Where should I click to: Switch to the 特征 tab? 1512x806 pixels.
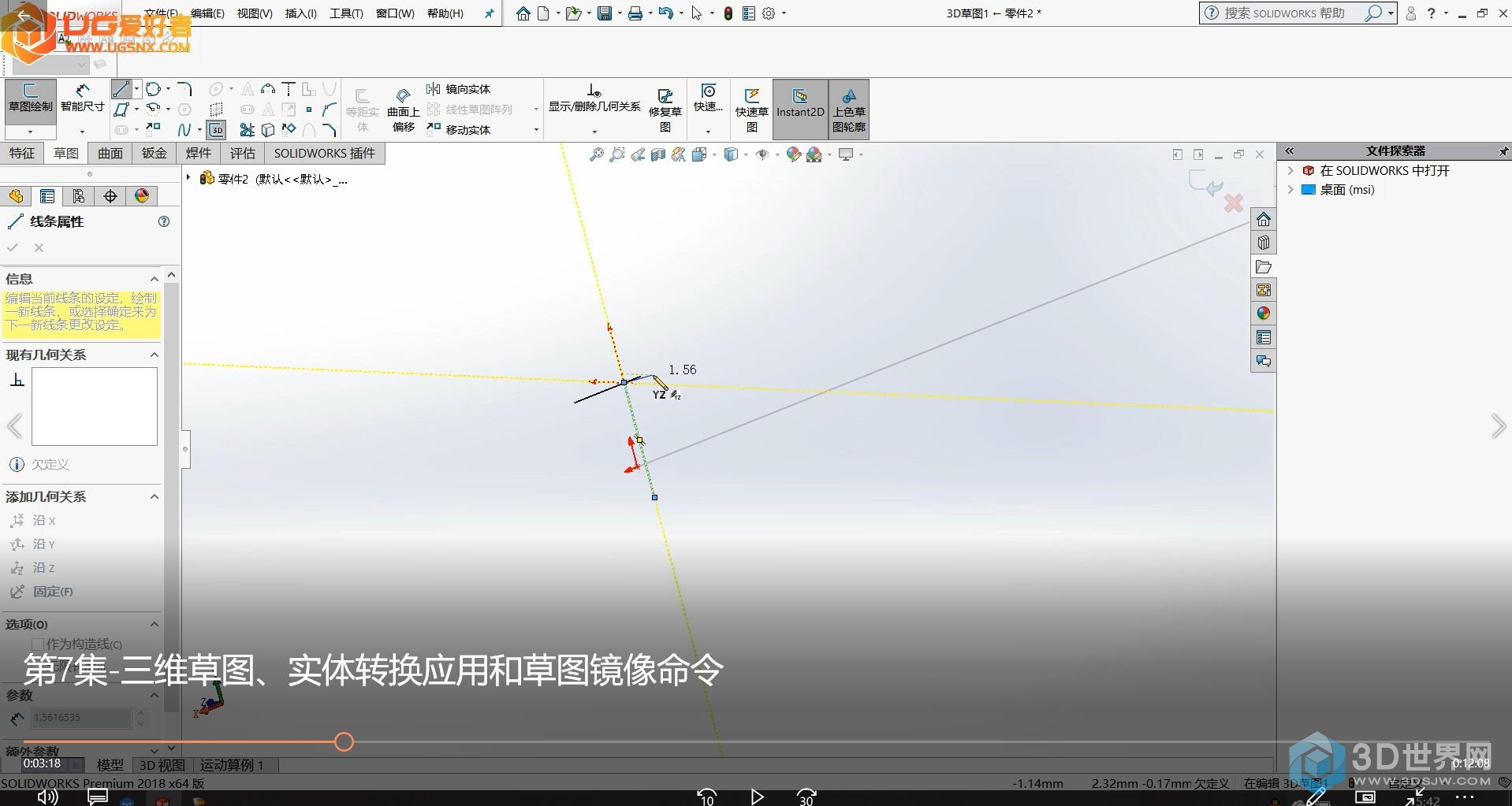pyautogui.click(x=22, y=153)
